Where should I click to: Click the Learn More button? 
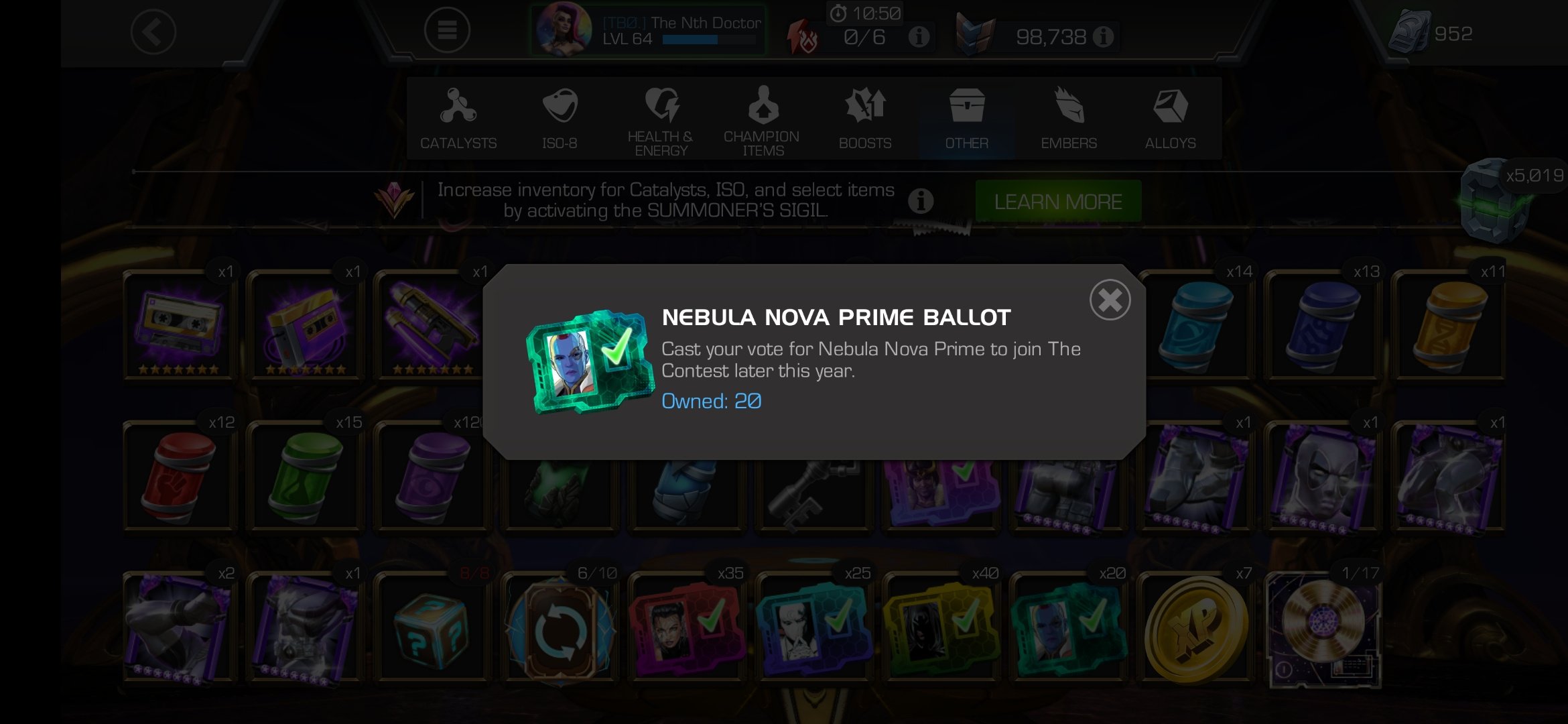click(x=1058, y=201)
